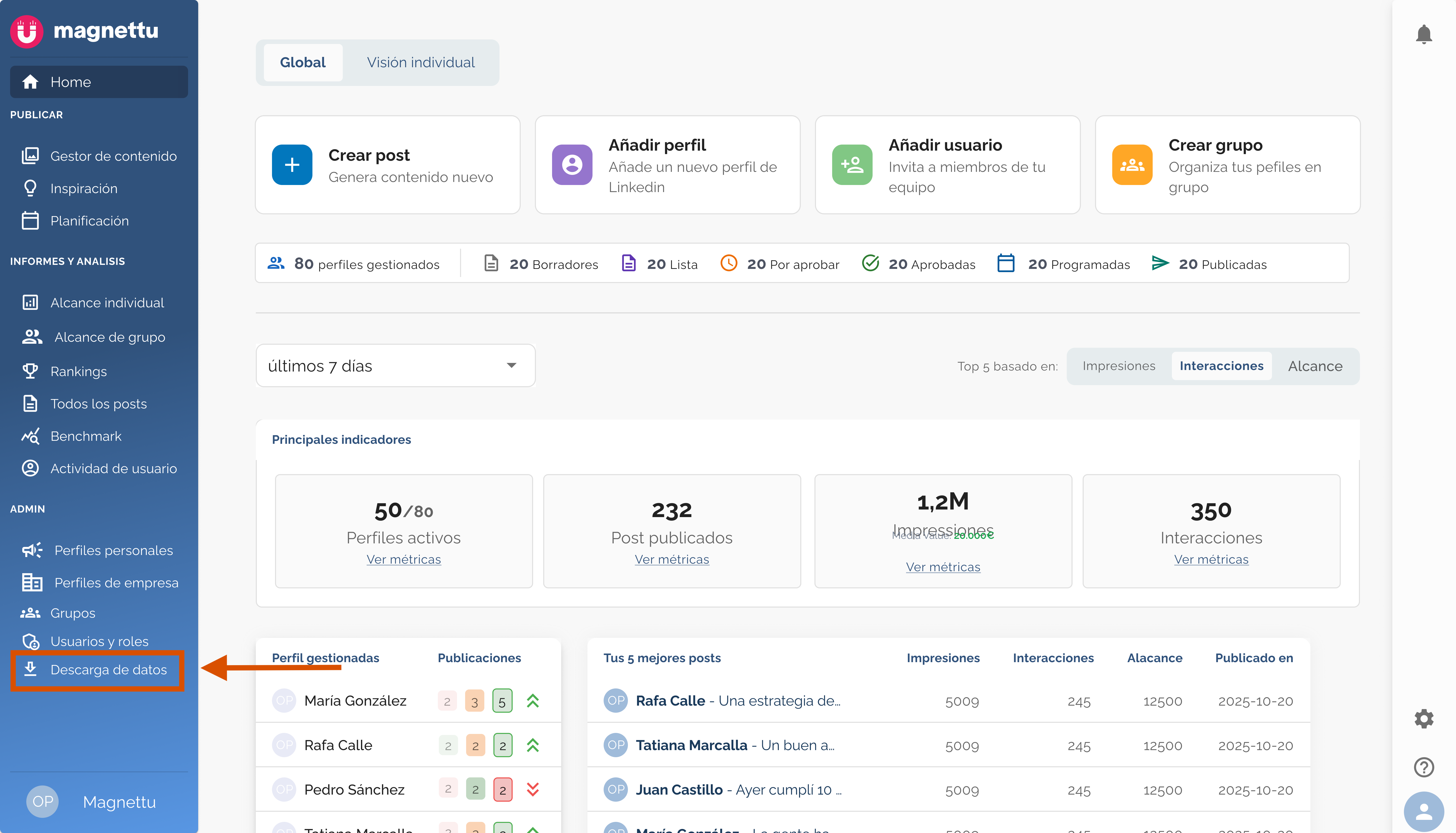Click the green Añadir usuario icon
Viewport: 1456px width, 833px height.
[852, 165]
